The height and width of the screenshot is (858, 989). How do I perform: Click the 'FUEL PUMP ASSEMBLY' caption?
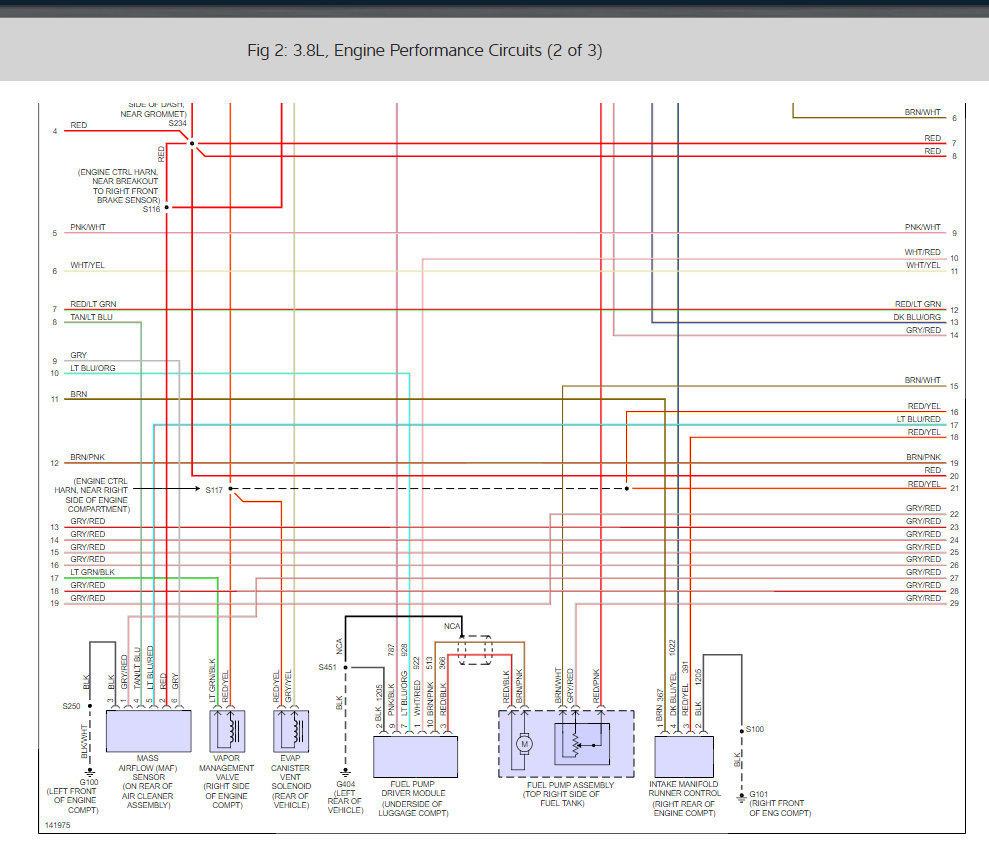click(570, 785)
